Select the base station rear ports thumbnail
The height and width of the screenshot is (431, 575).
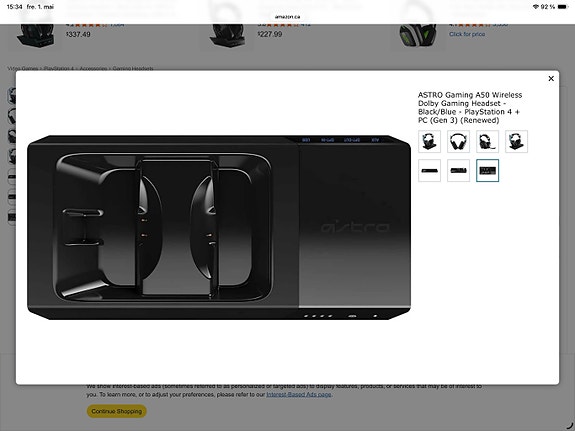pos(458,171)
